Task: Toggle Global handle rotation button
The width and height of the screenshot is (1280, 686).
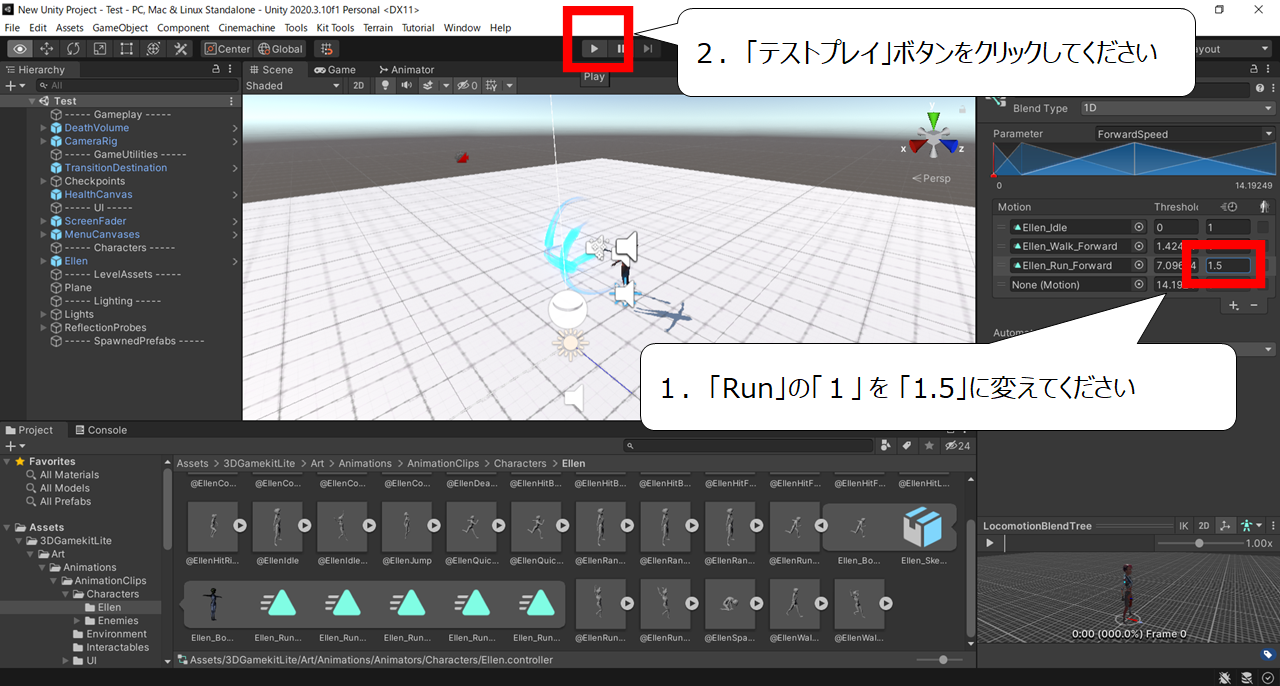Action: point(280,49)
